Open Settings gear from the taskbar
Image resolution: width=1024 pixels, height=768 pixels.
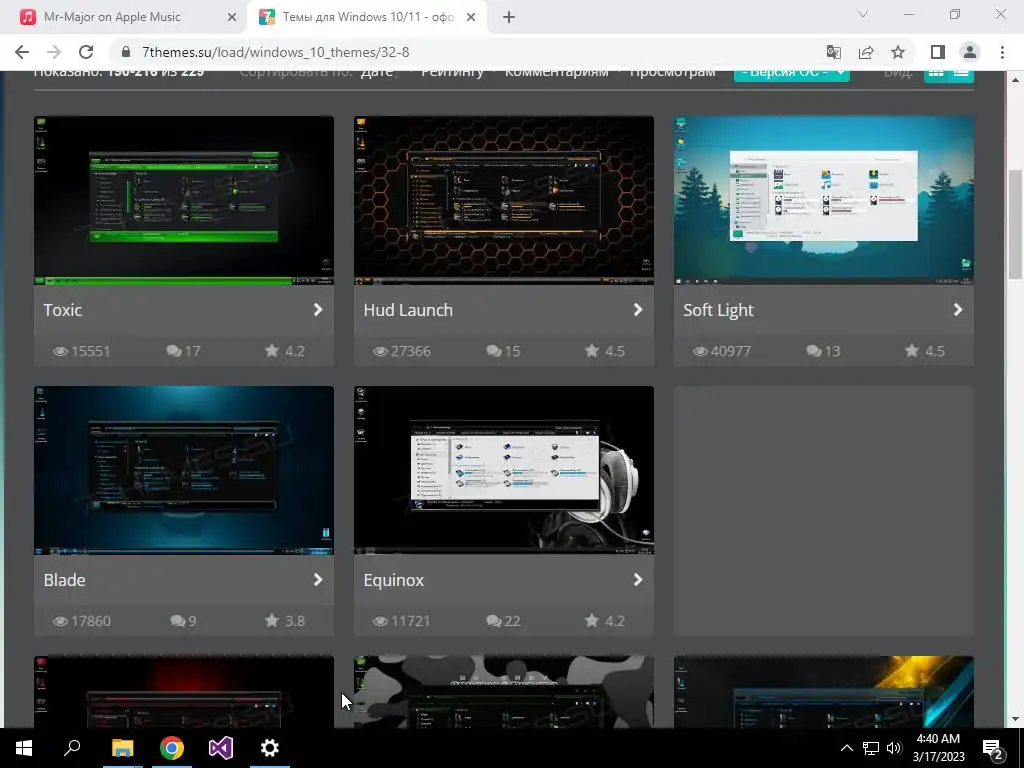(270, 748)
